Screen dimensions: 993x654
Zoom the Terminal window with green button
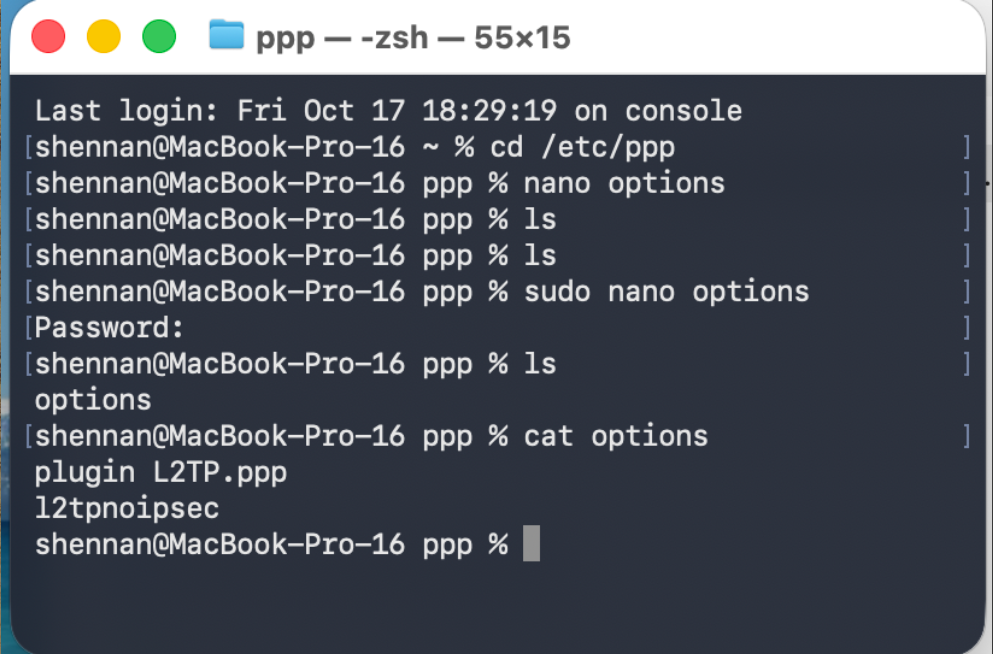[159, 37]
